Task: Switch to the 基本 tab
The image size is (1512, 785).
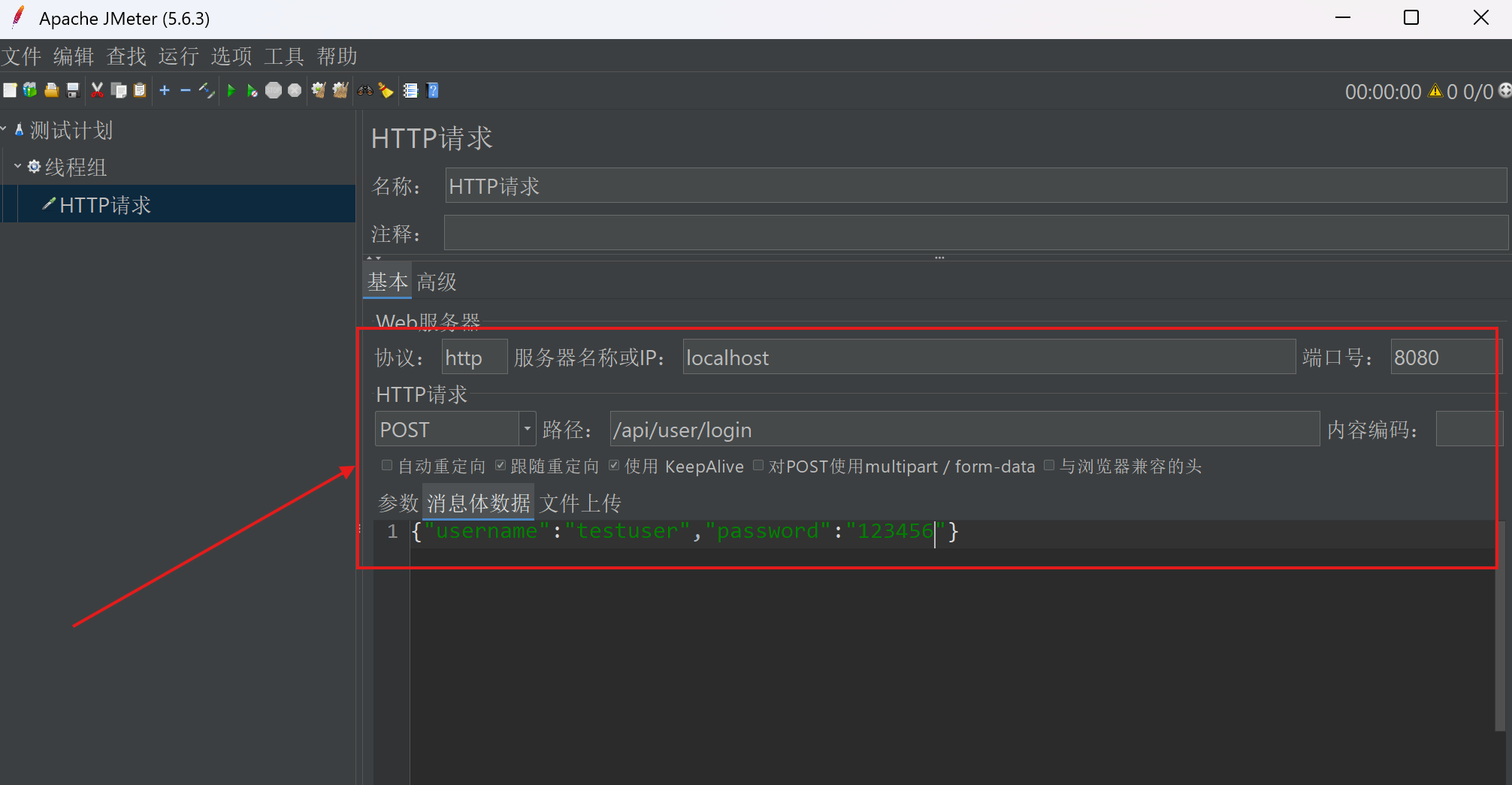Action: 388,282
